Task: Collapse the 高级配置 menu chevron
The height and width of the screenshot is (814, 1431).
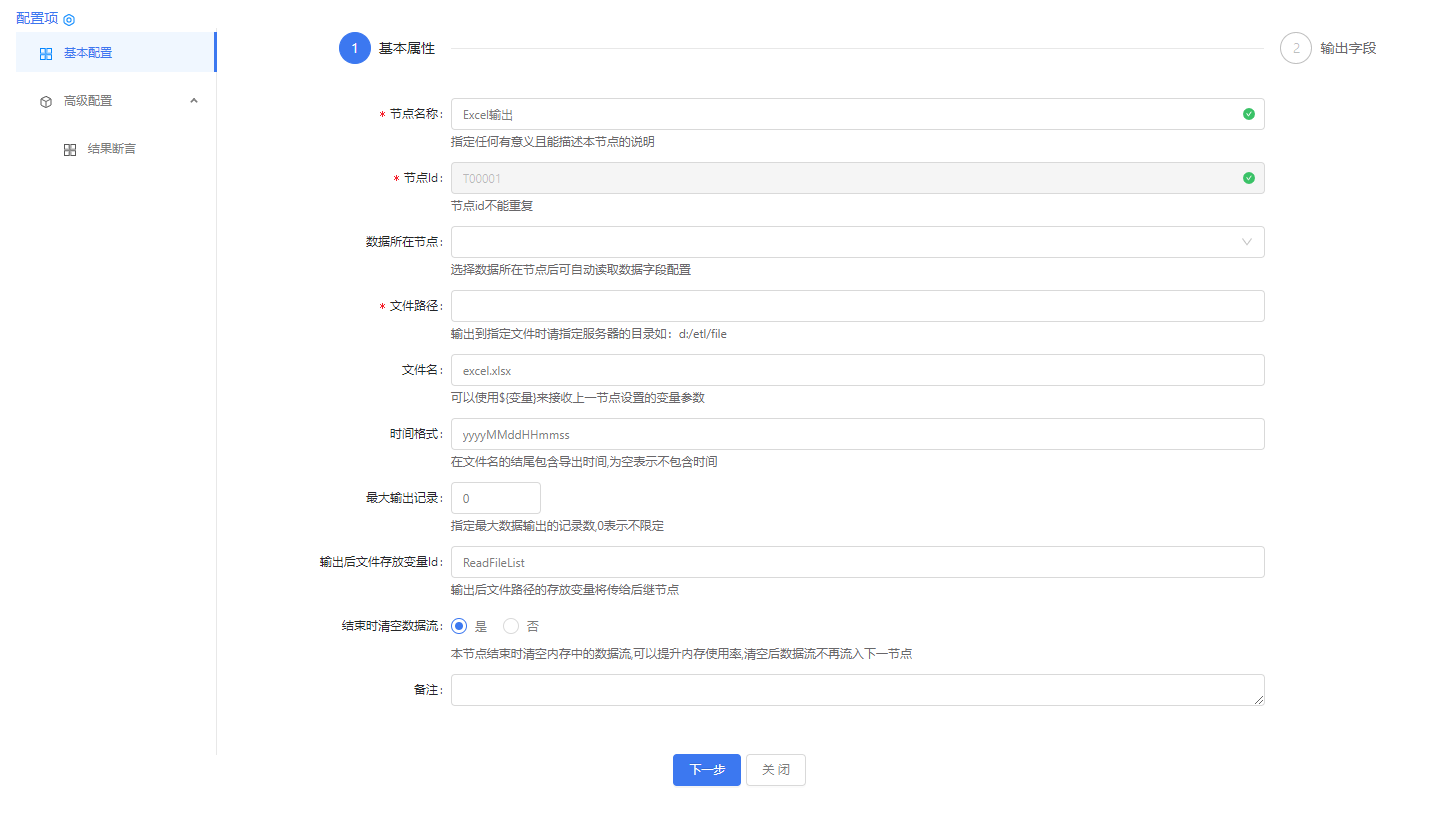Action: pos(194,100)
